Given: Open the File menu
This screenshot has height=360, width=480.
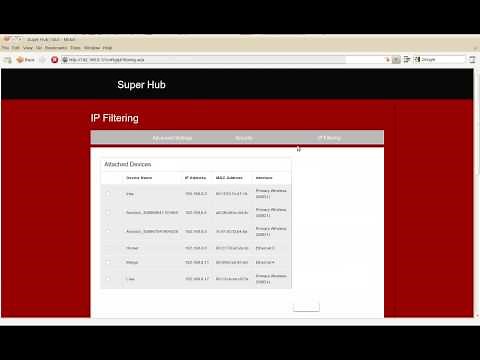Looking at the screenshot, I should [x=5, y=48].
